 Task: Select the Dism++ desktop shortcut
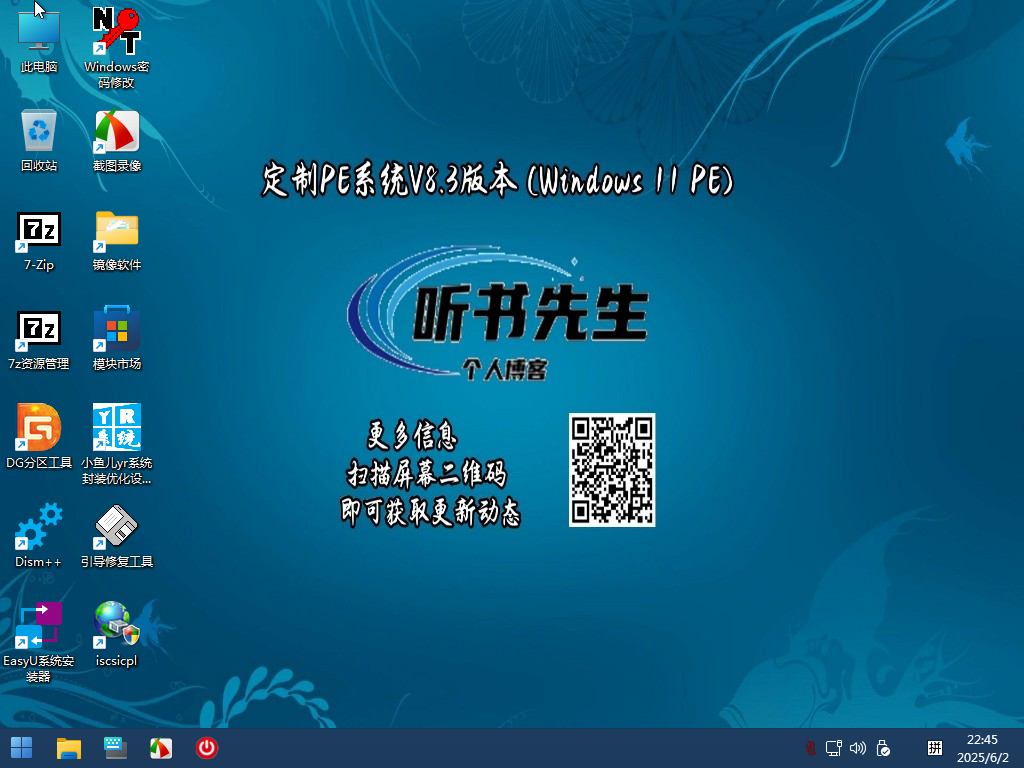[39, 536]
